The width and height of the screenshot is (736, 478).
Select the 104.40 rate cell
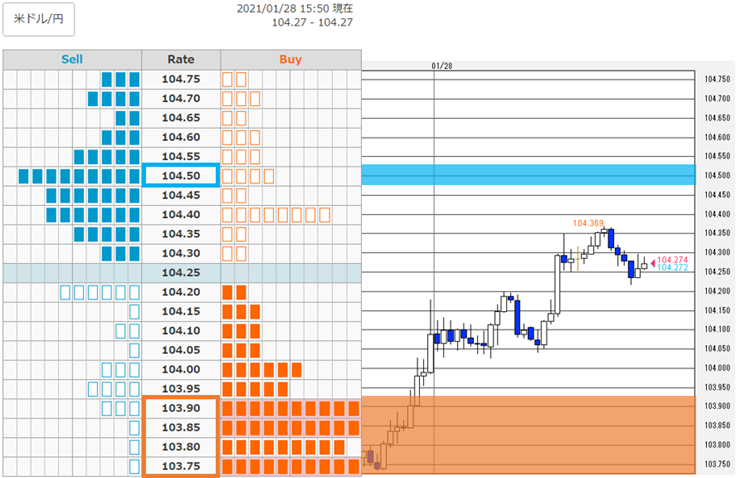tap(181, 215)
